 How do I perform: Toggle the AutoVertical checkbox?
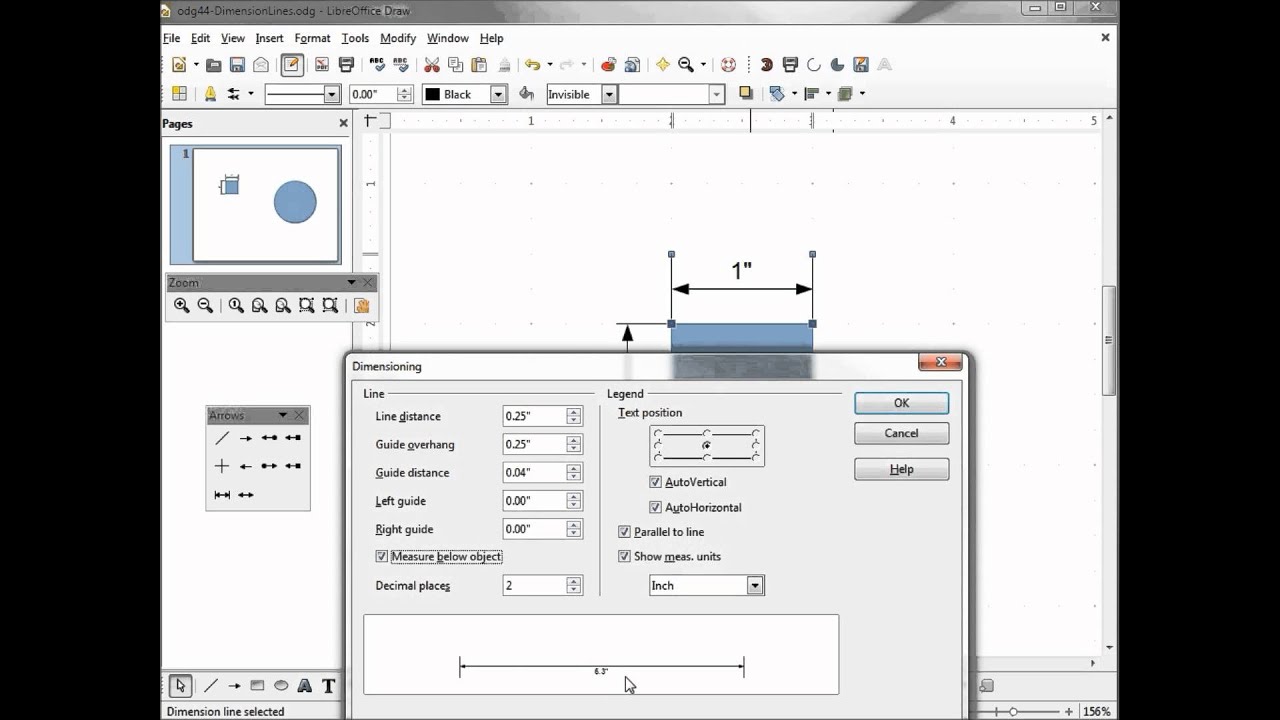coord(656,482)
